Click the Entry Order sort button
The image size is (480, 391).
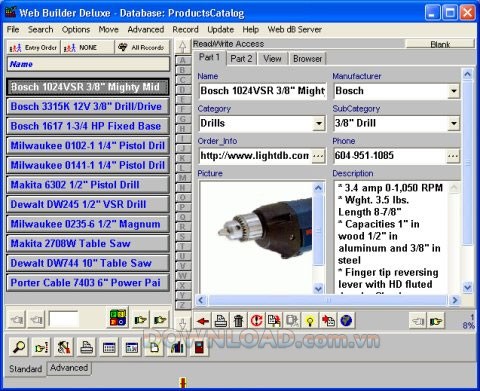[x=33, y=48]
